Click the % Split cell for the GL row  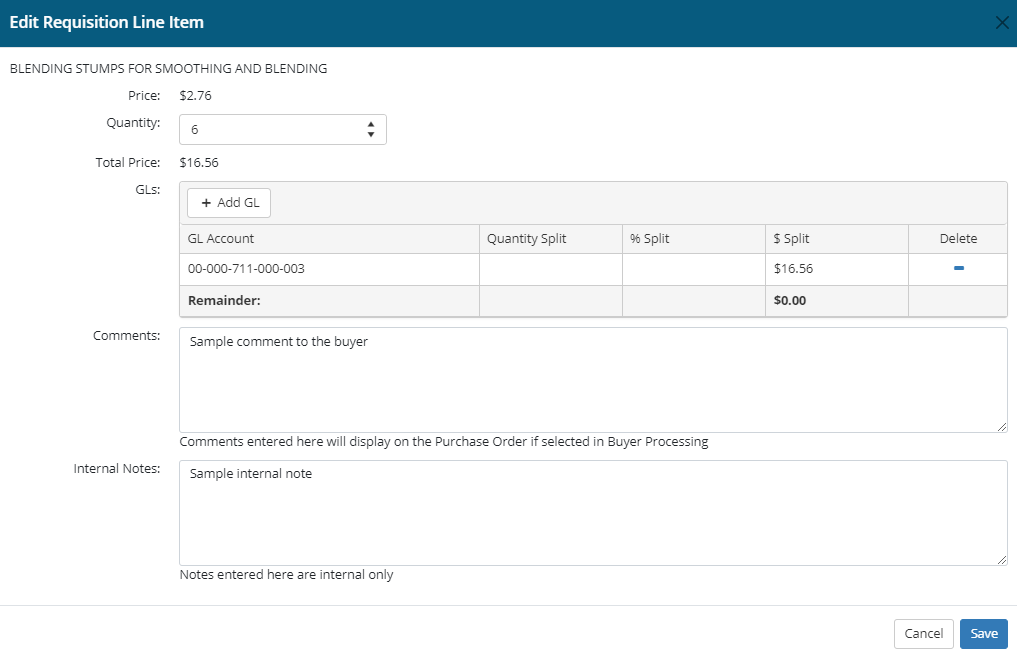point(693,269)
